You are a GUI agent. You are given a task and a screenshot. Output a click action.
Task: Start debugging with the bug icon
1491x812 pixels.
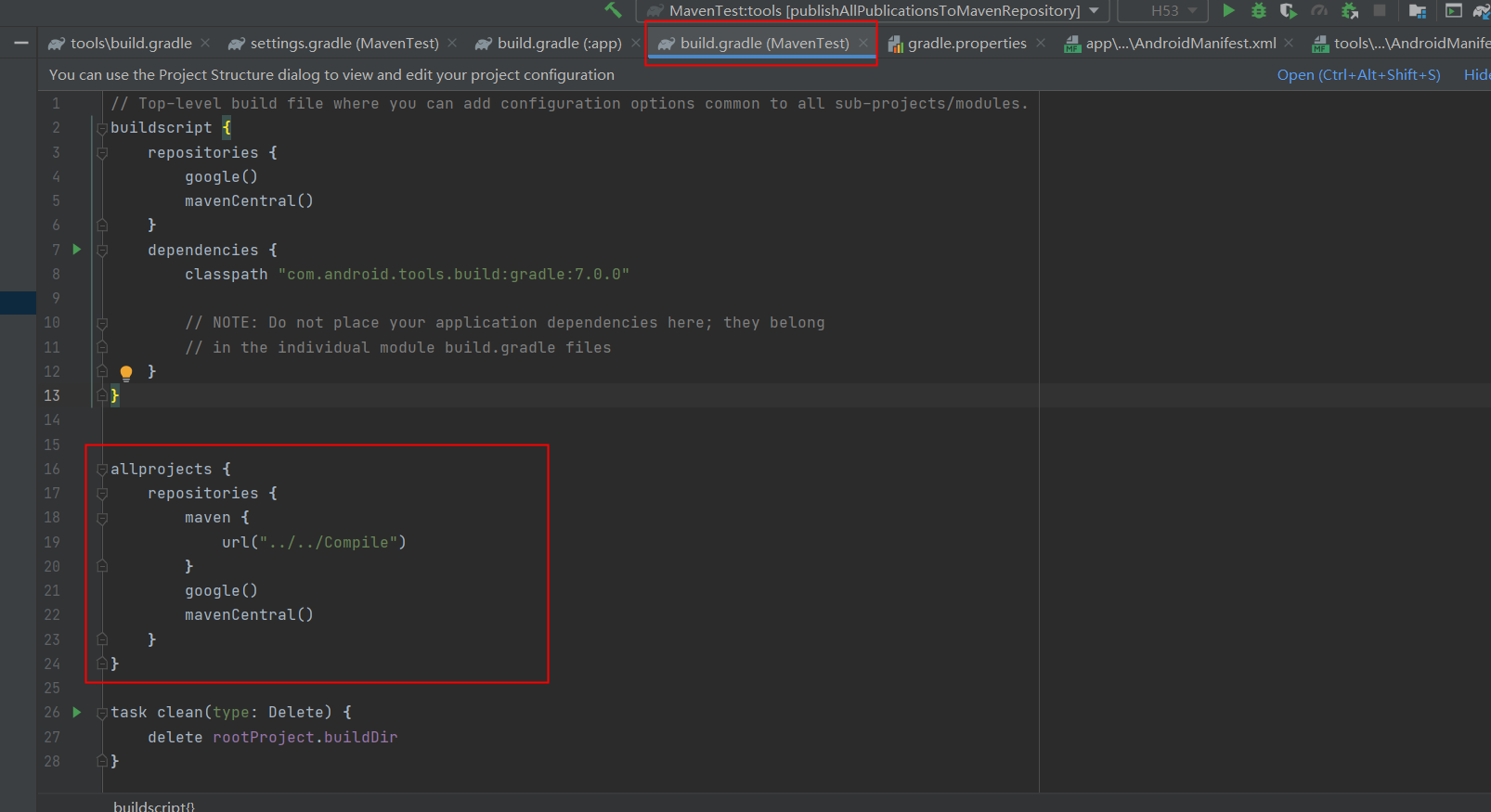click(x=1259, y=10)
